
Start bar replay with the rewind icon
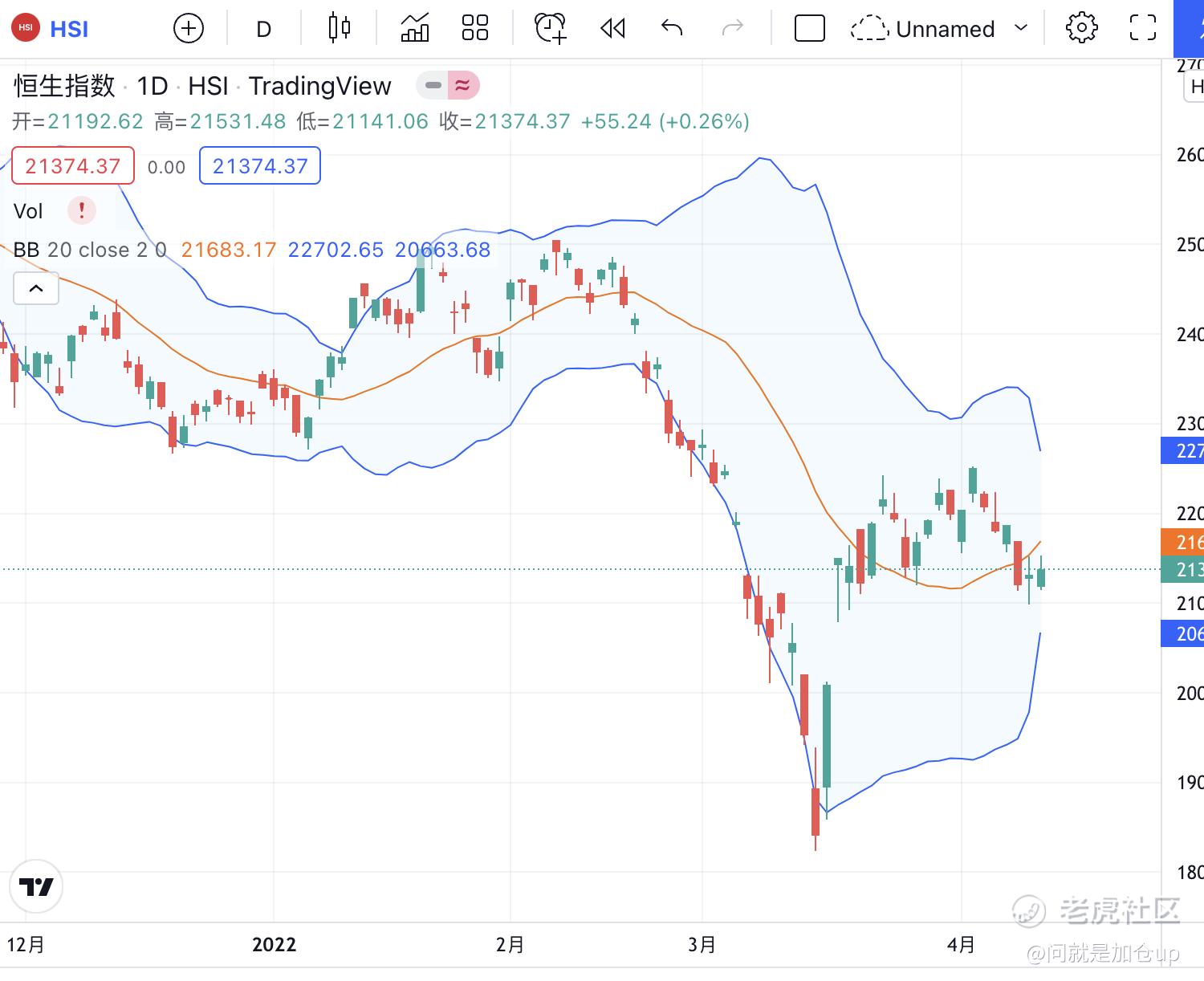pos(612,29)
